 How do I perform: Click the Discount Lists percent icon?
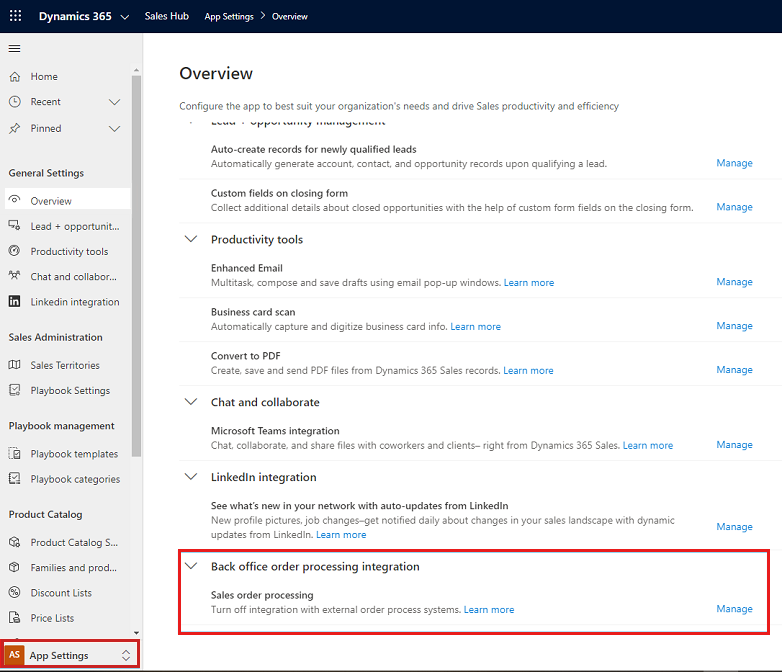pos(14,592)
